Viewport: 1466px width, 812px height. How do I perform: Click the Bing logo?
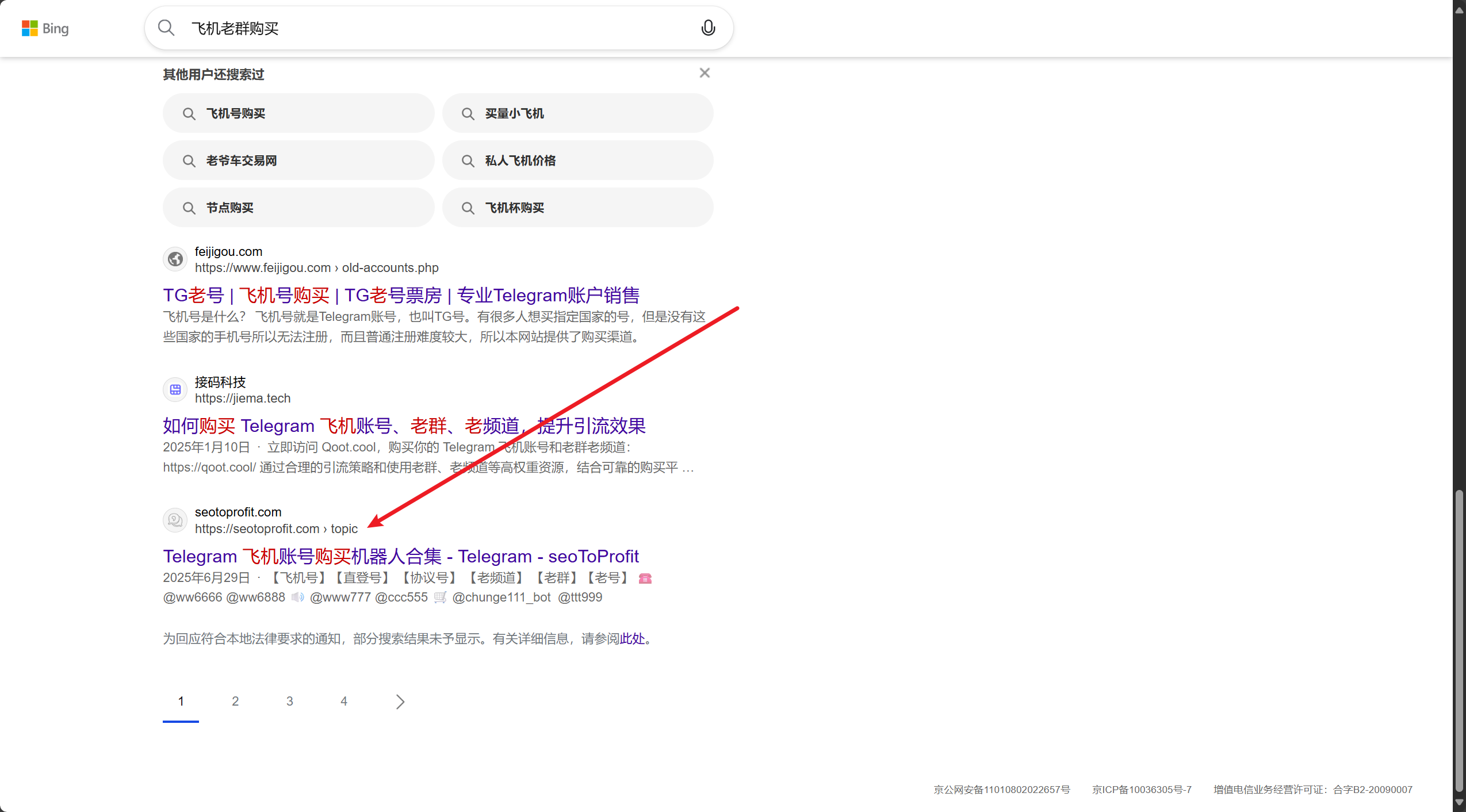tap(45, 28)
